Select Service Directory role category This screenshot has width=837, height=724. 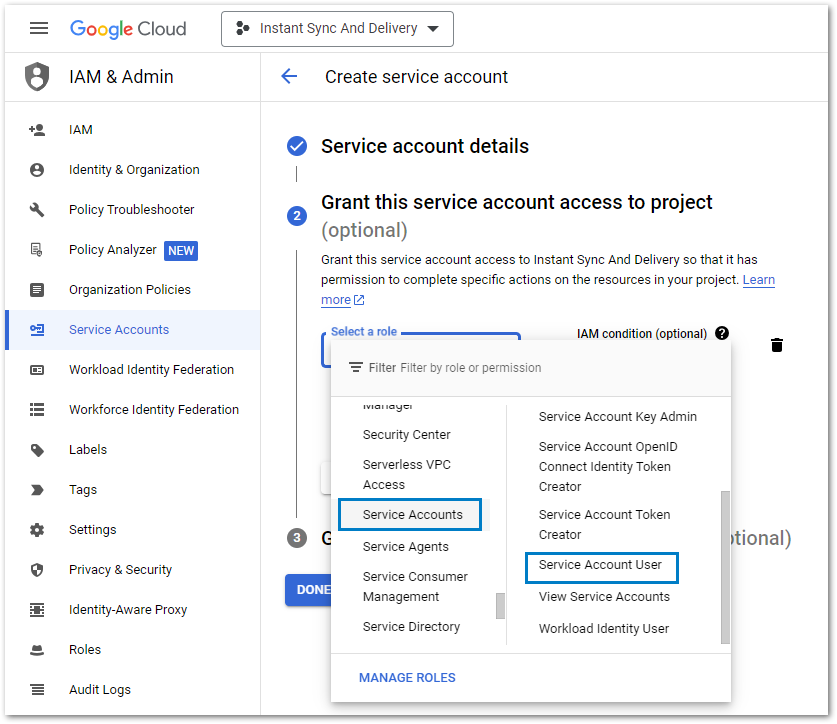(411, 627)
